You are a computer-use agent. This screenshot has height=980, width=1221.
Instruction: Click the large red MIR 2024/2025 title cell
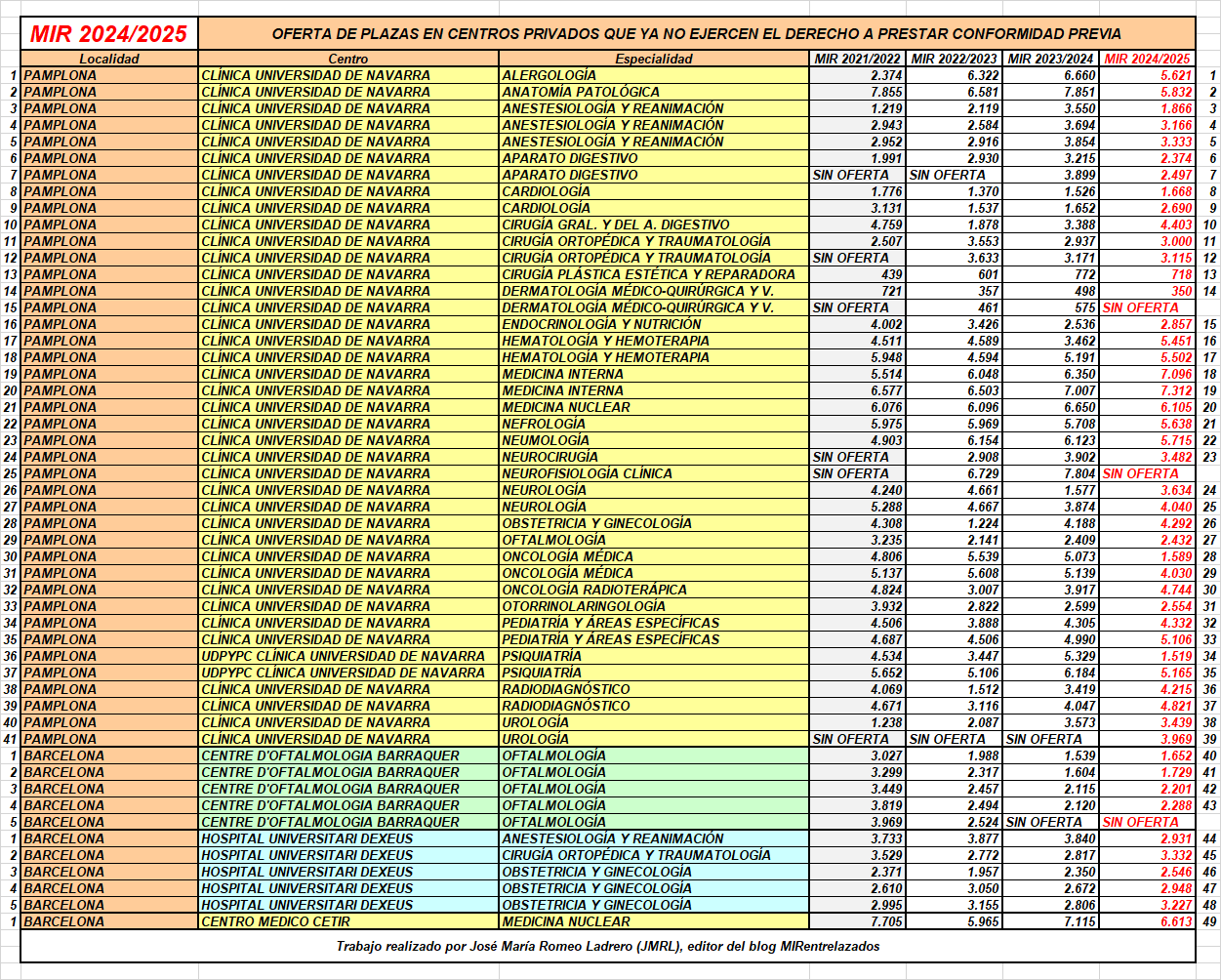pos(109,33)
